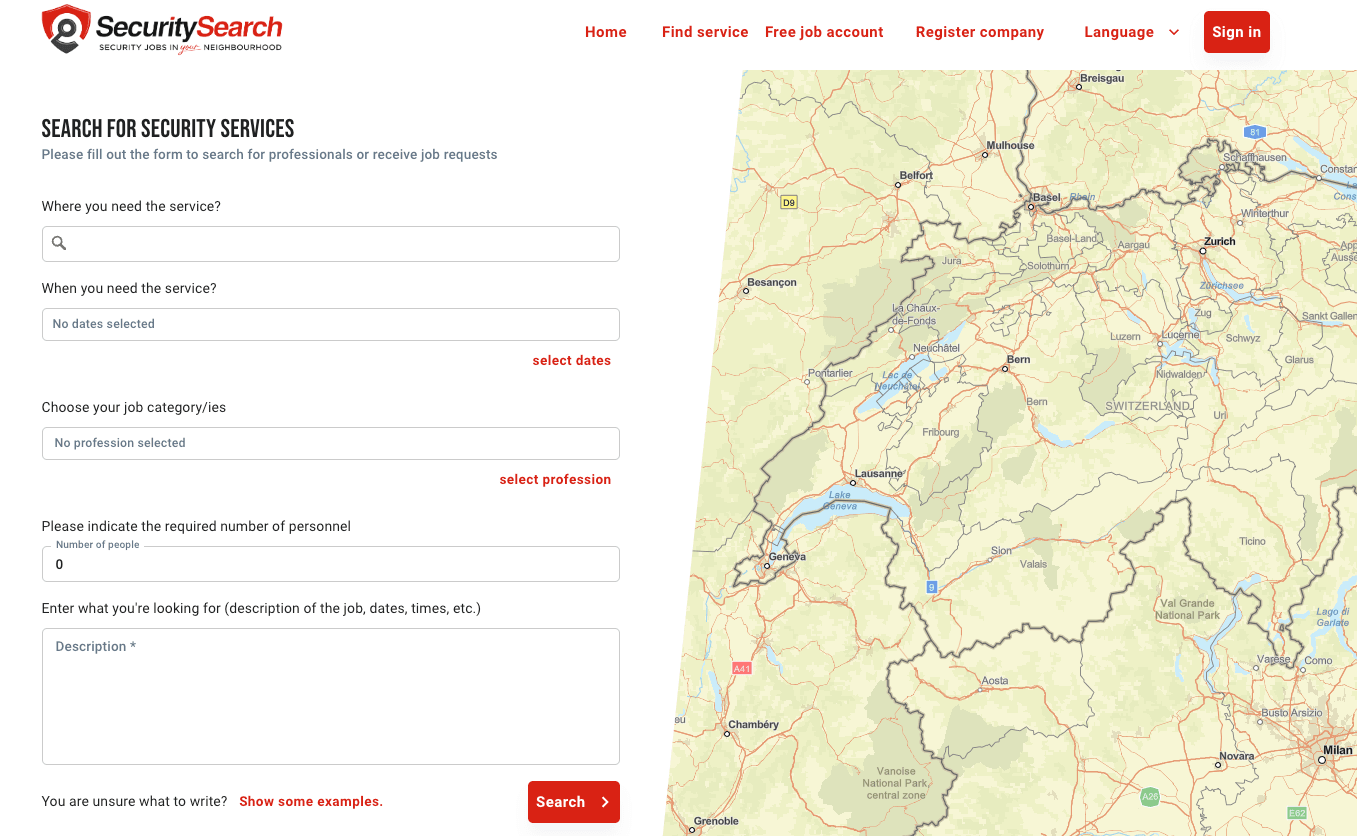Click 'Show some examples.' link

pos(311,801)
